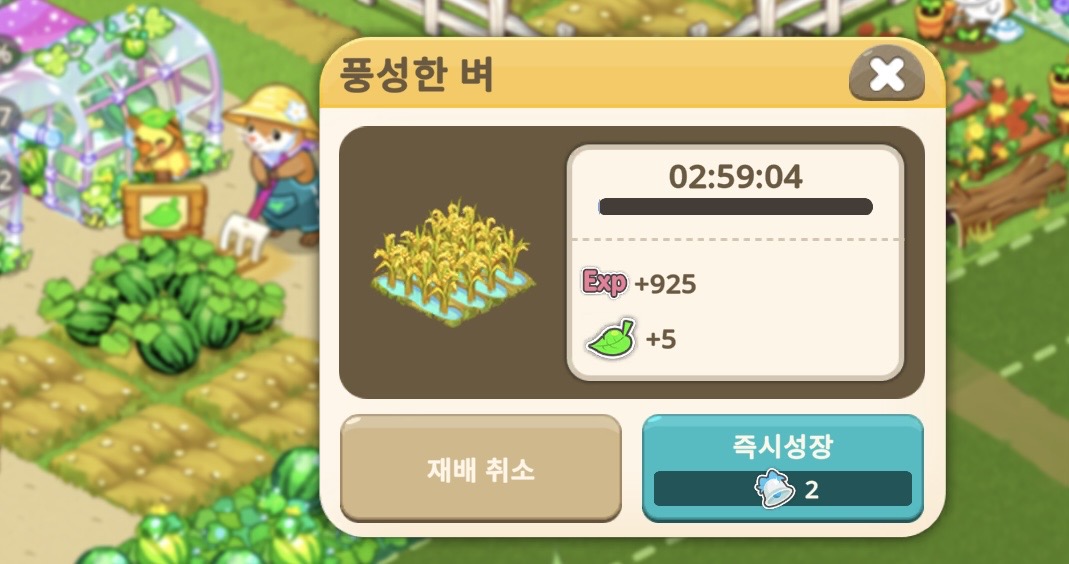The width and height of the screenshot is (1069, 564).
Task: Click the green leaf reward icon
Action: coord(611,338)
